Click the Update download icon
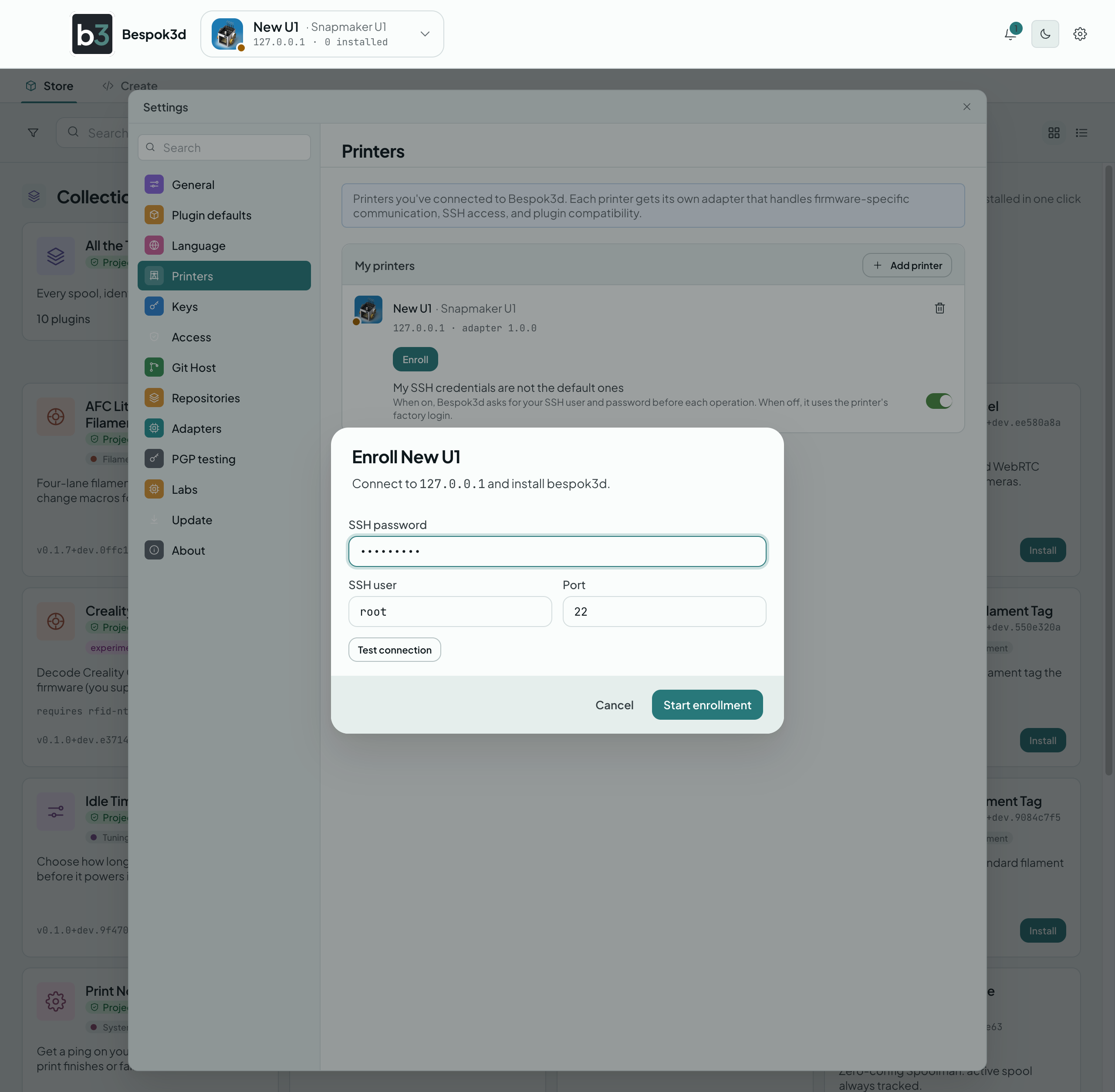 (x=154, y=519)
